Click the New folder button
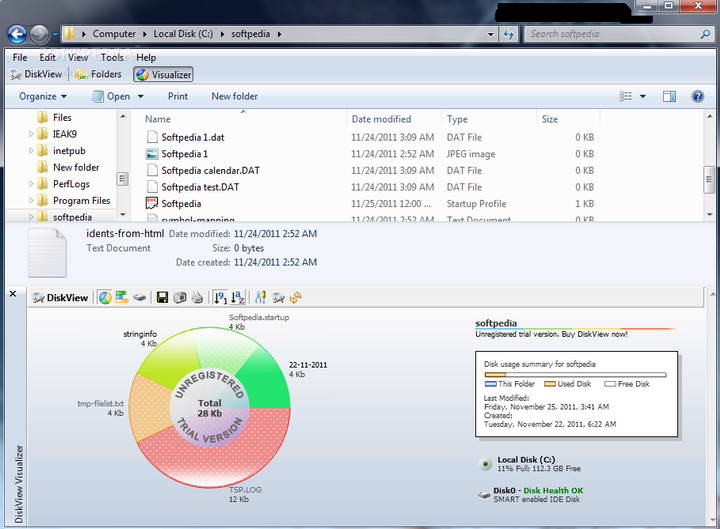 pyautogui.click(x=234, y=96)
